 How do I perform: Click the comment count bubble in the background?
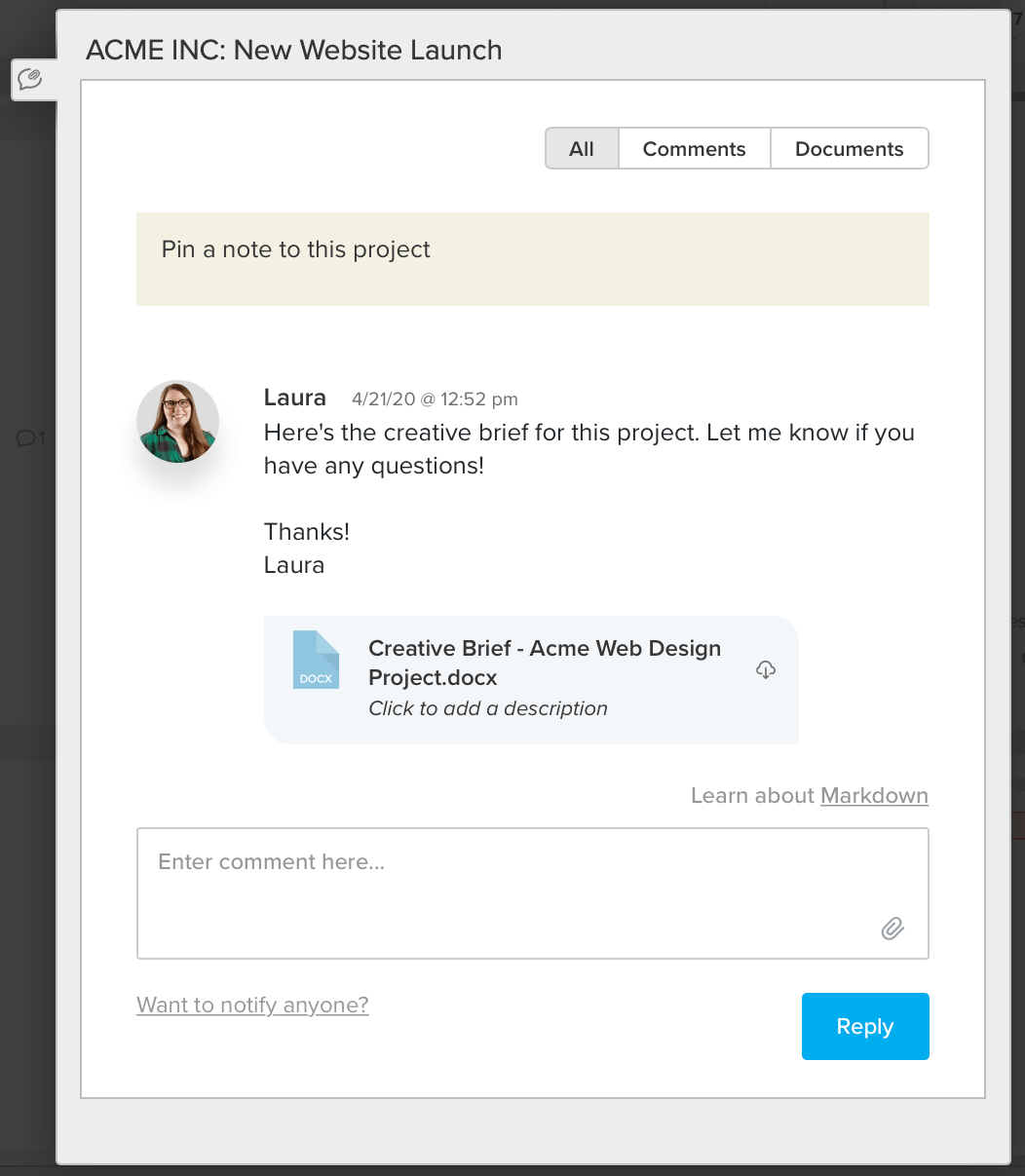click(29, 437)
